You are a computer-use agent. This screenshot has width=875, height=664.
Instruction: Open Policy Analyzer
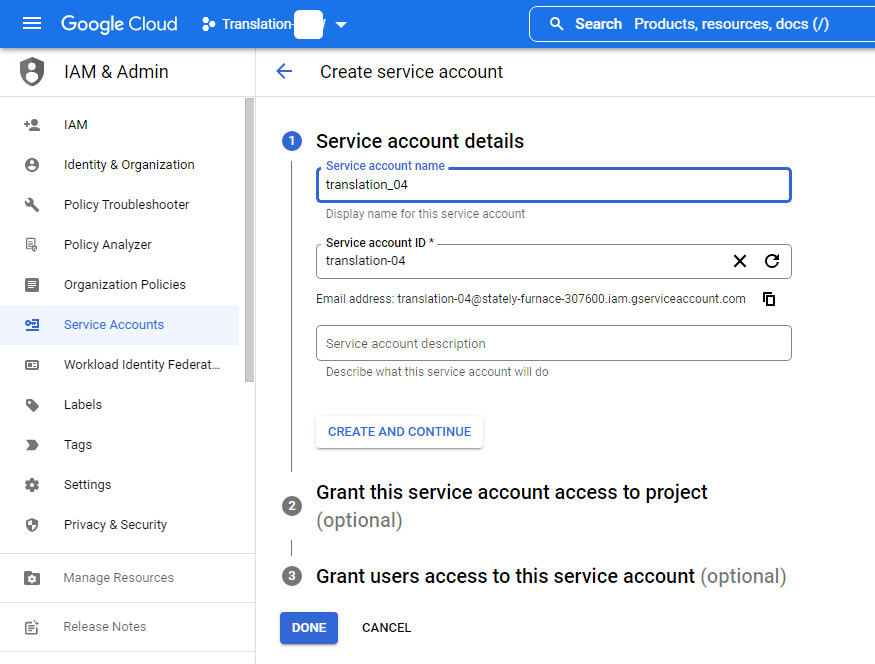coord(119,244)
